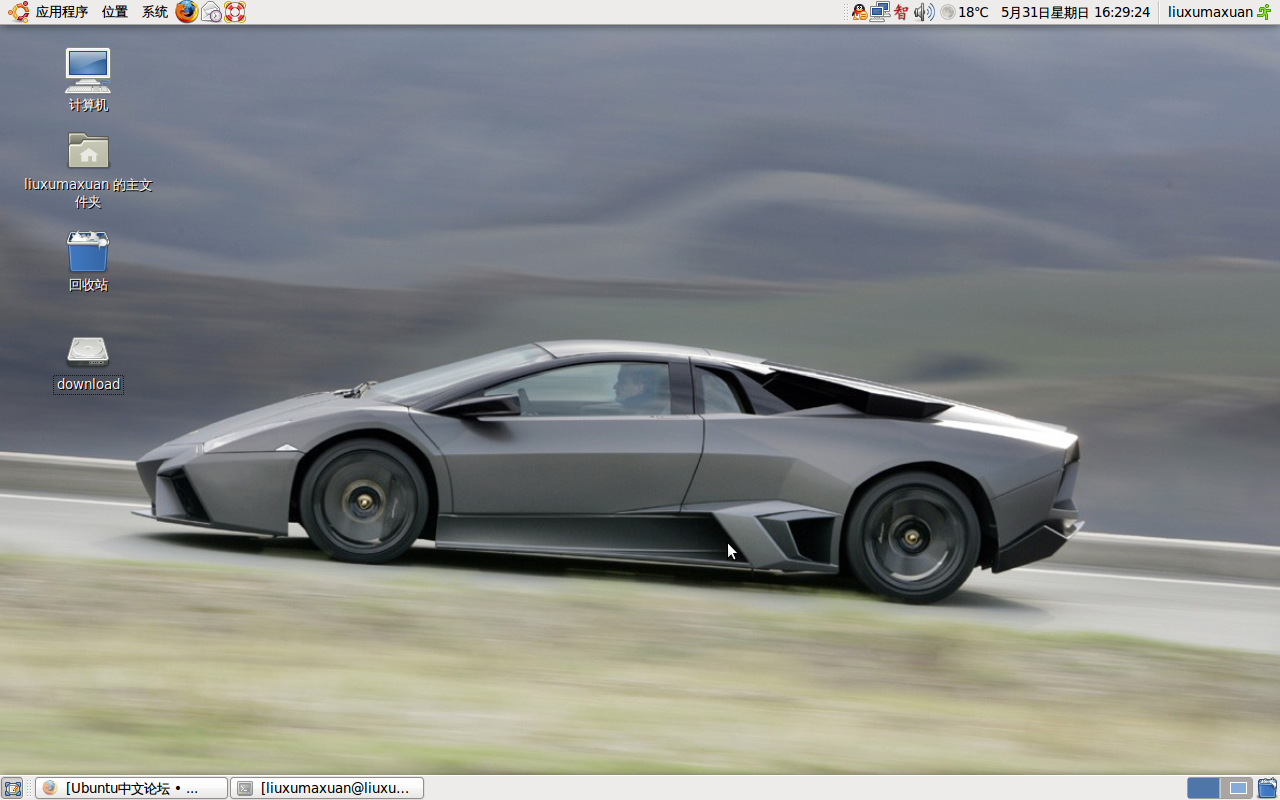Open the lifebuoy Help launcher icon
This screenshot has width=1280, height=800.
point(235,12)
